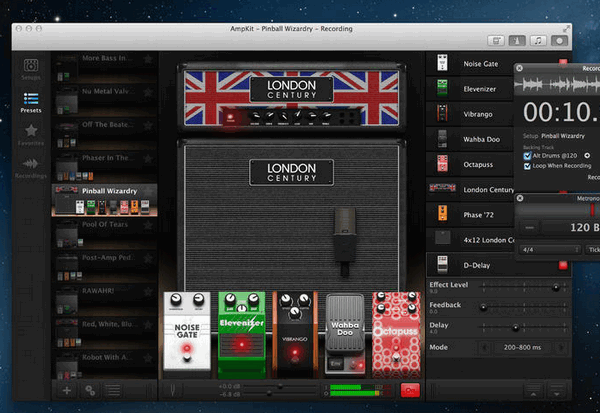The image size is (600, 413).
Task: Click the music note toolbar button
Action: 538,41
